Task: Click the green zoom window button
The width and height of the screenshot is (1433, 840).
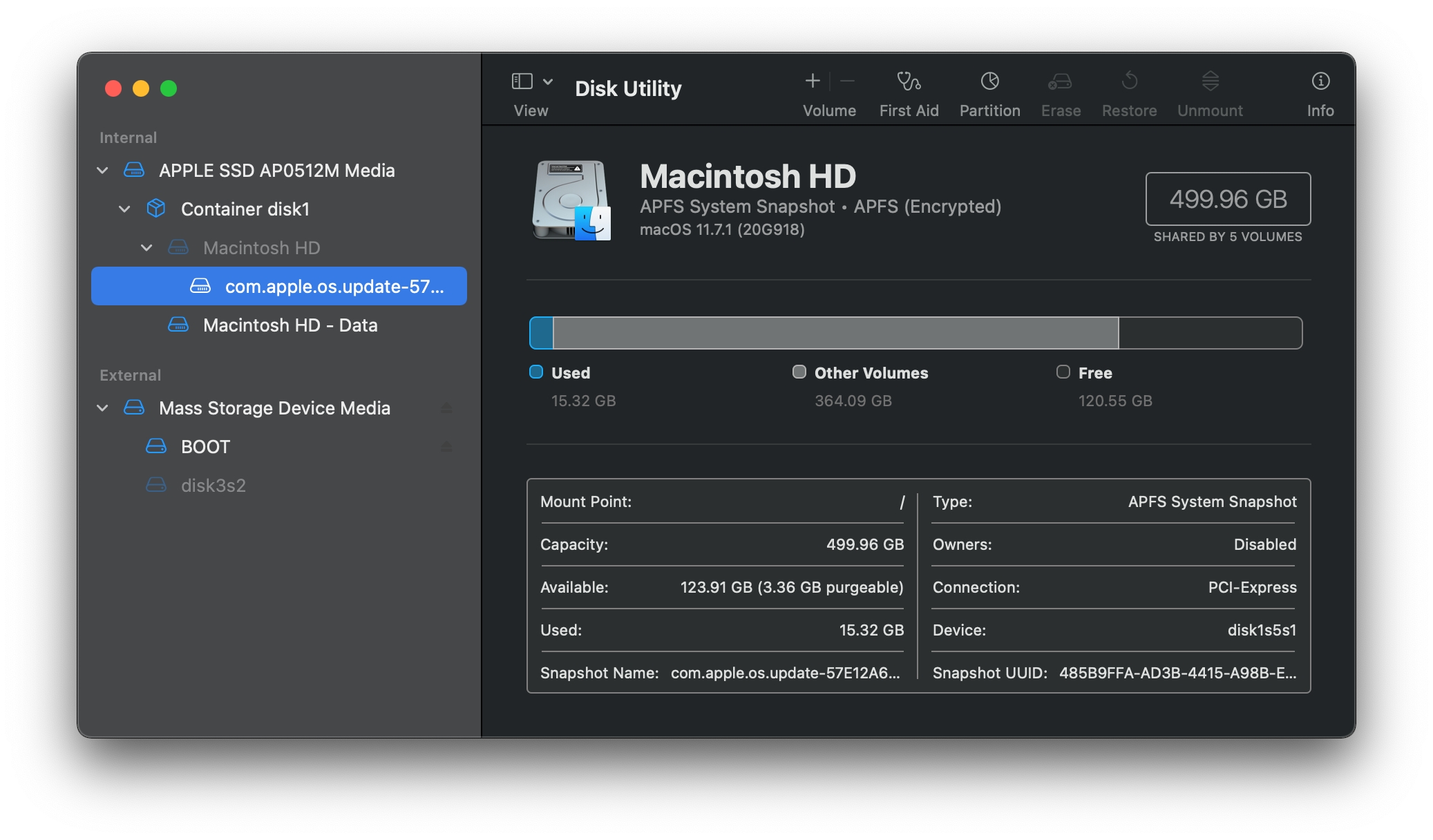Action: tap(169, 88)
